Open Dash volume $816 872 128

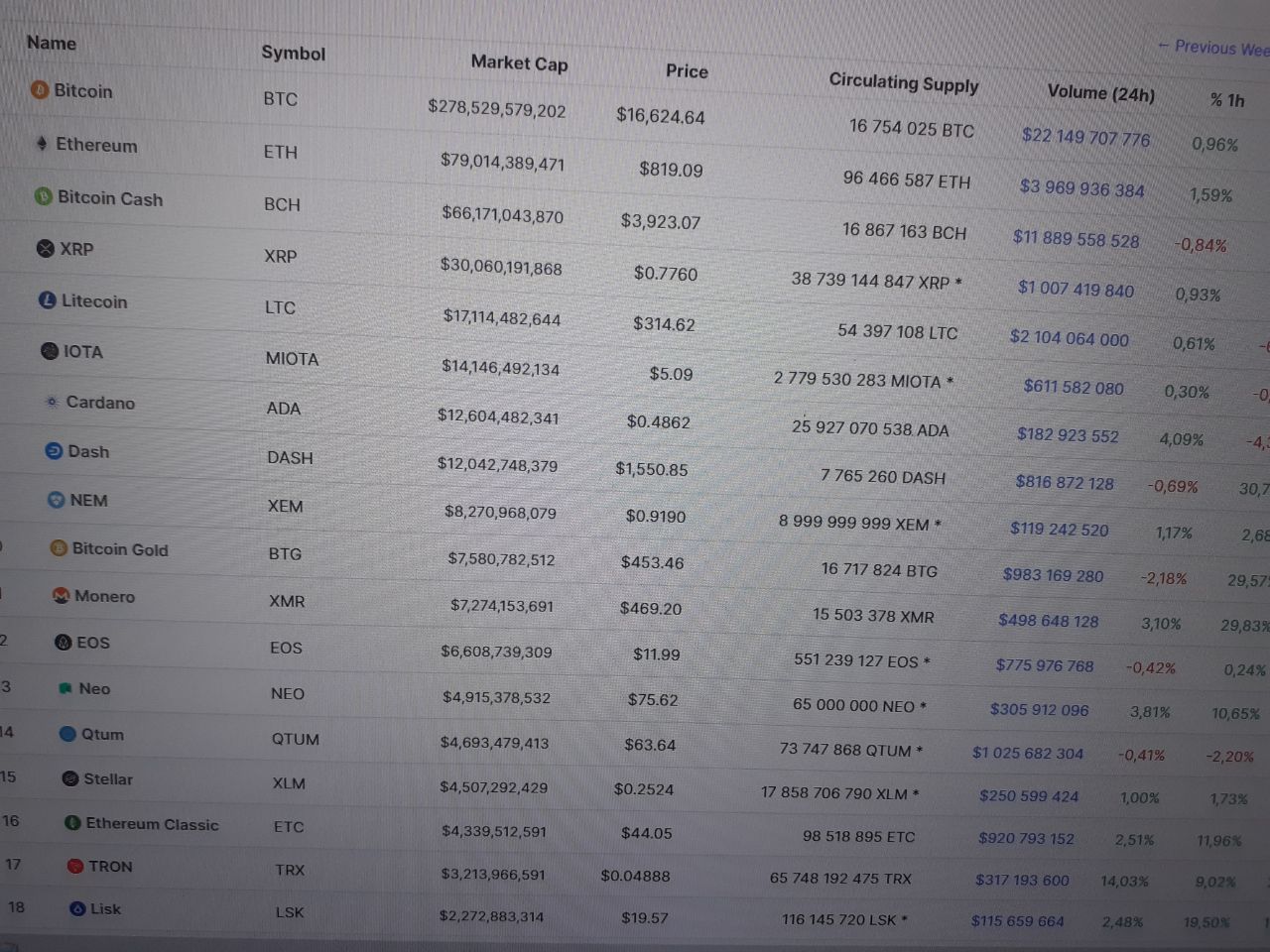point(1065,482)
